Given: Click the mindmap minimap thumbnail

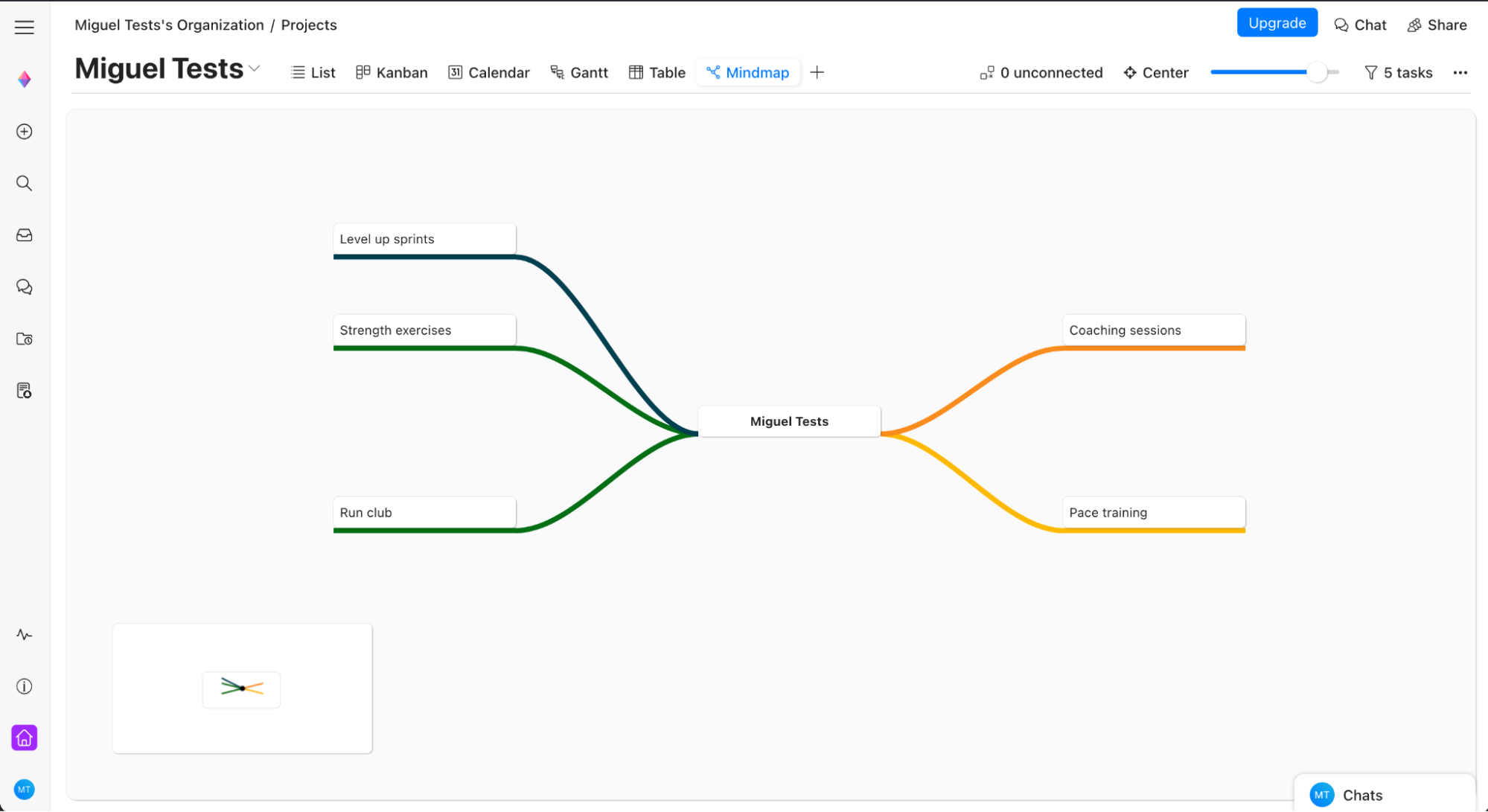Looking at the screenshot, I should pyautogui.click(x=243, y=688).
